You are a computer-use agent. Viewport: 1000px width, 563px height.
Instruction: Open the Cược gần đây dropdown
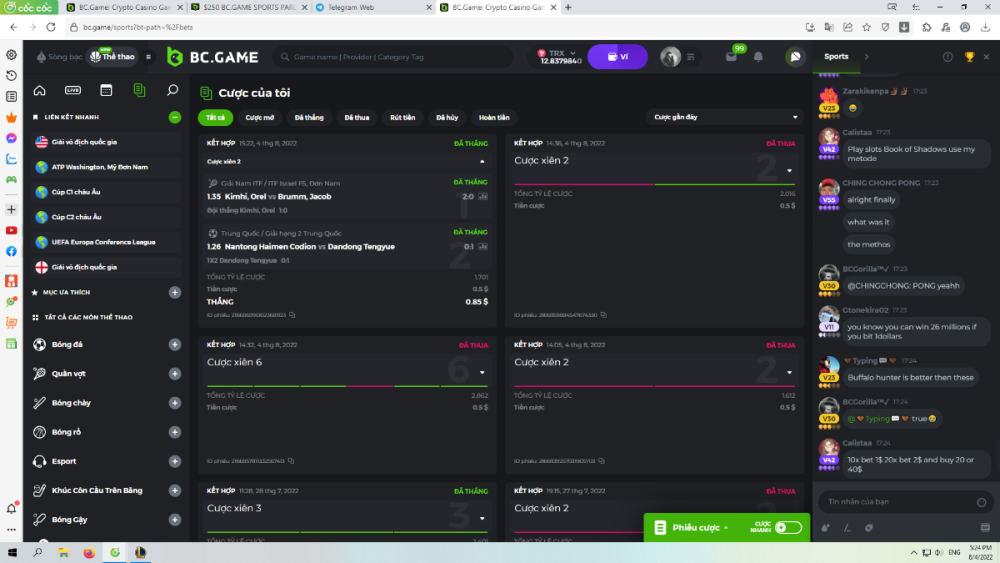coord(723,117)
